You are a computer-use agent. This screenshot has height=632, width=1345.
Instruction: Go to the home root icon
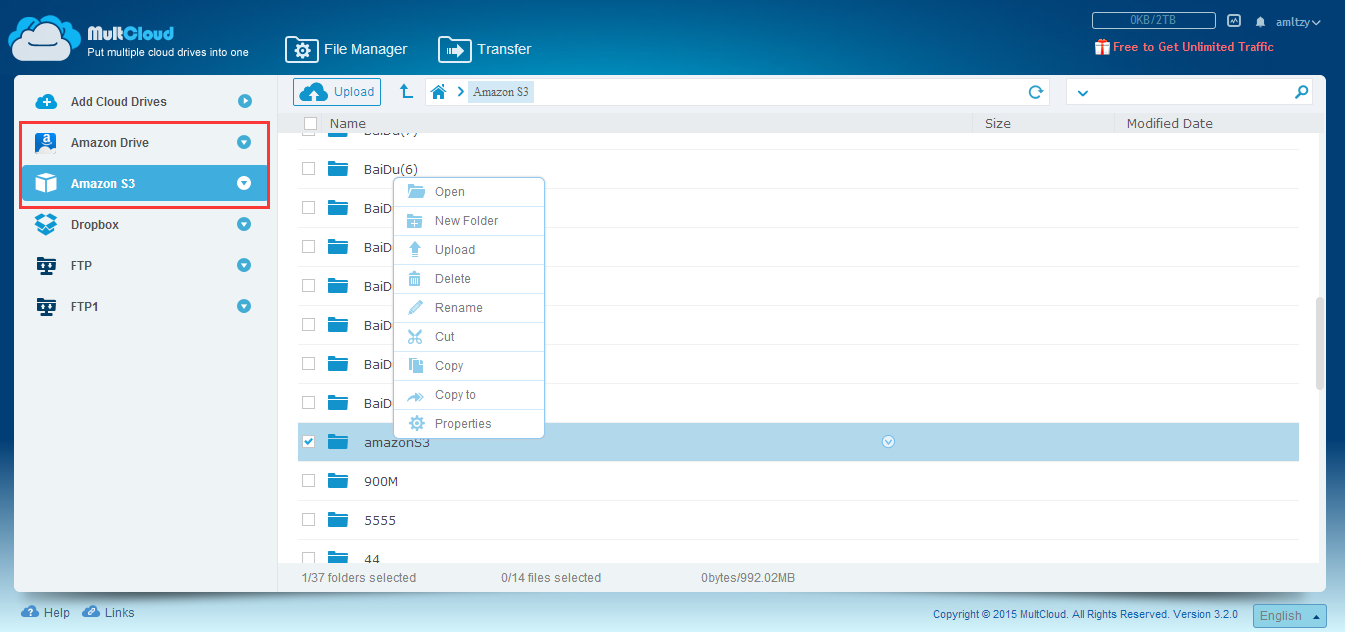pyautogui.click(x=438, y=92)
